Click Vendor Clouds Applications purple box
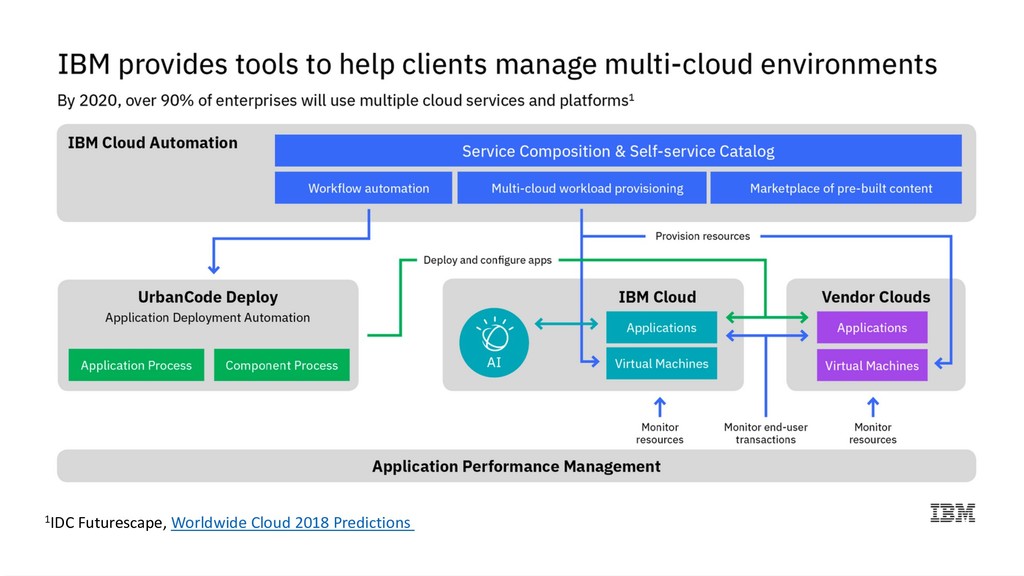 point(872,328)
